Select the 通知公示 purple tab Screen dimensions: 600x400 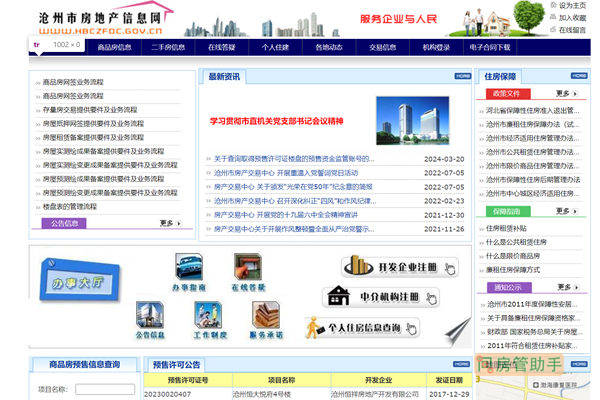point(509,287)
